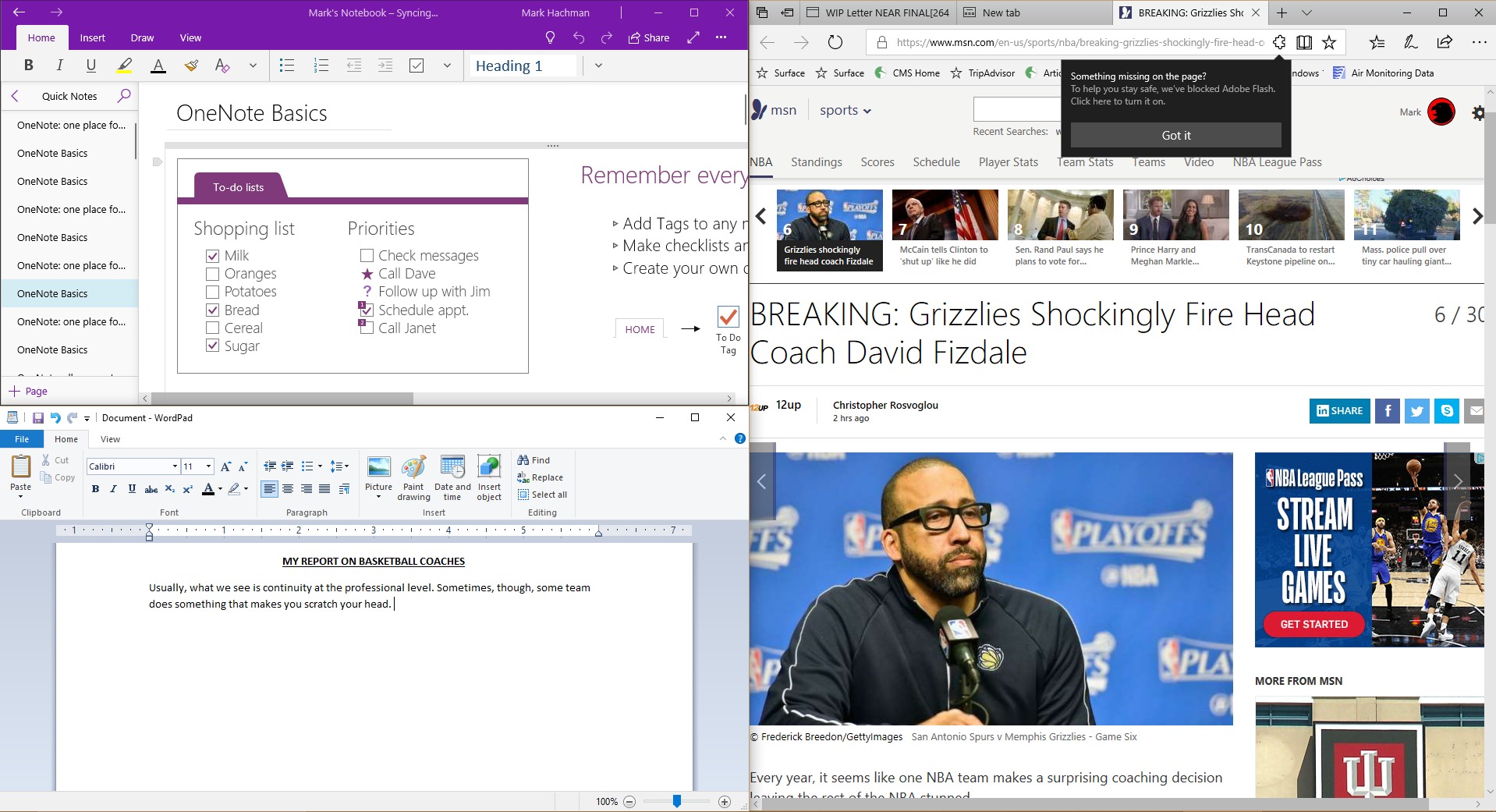The height and width of the screenshot is (812, 1496).
Task: Insert Date and time in WordPad
Action: coord(452,477)
